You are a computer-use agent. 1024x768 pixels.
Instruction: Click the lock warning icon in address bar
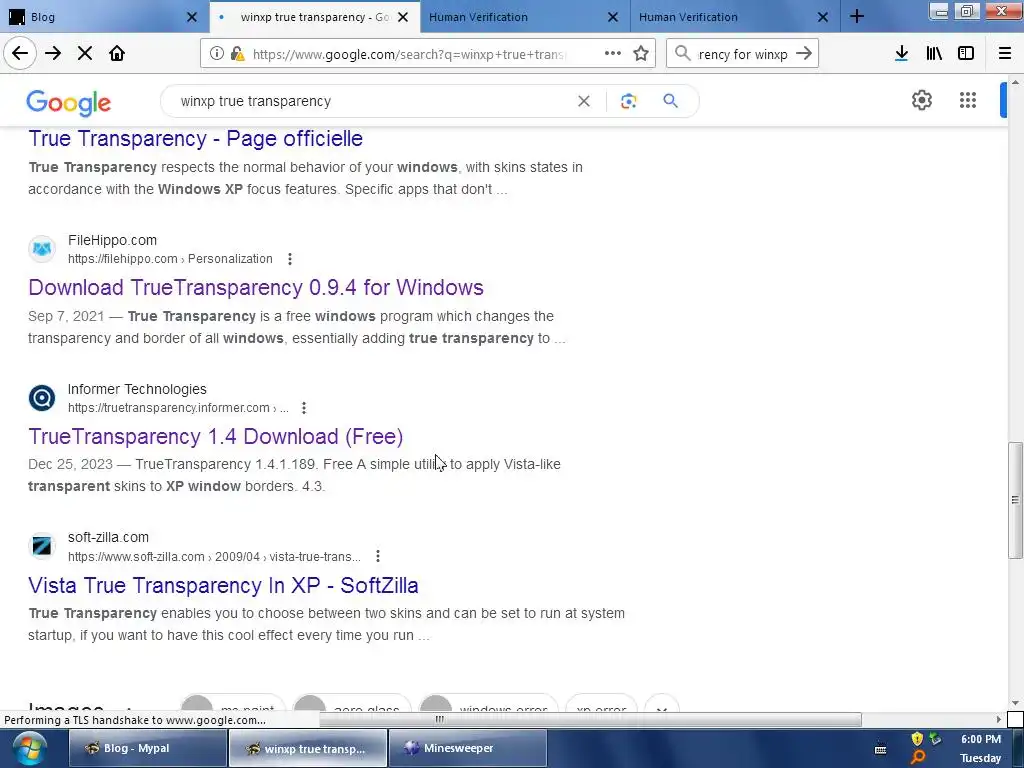pos(237,54)
